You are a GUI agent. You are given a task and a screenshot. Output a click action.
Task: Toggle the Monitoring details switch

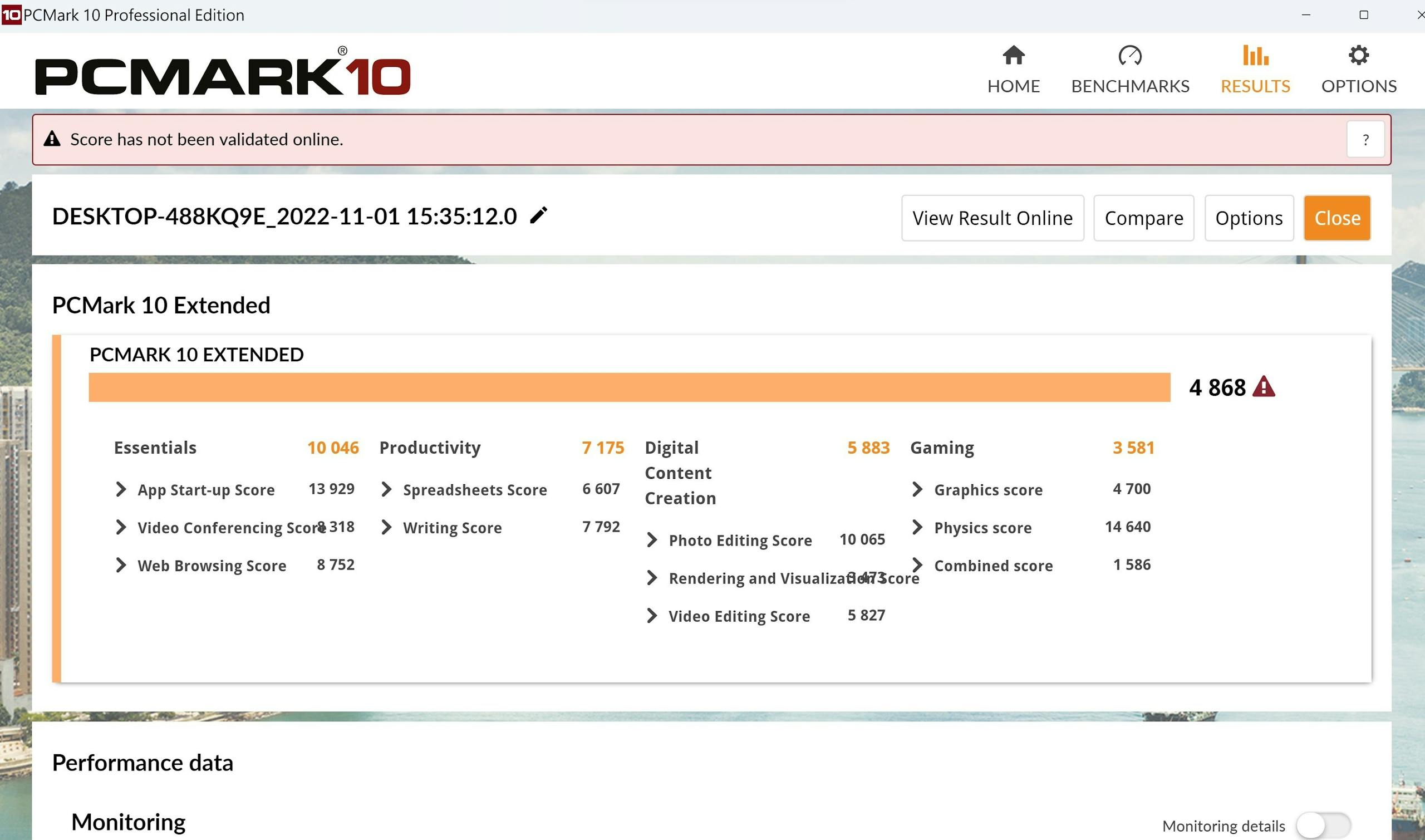click(1323, 826)
